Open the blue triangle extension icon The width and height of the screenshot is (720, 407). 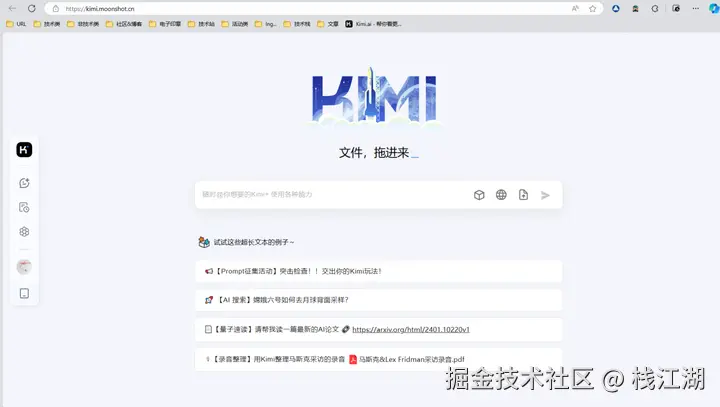point(616,8)
